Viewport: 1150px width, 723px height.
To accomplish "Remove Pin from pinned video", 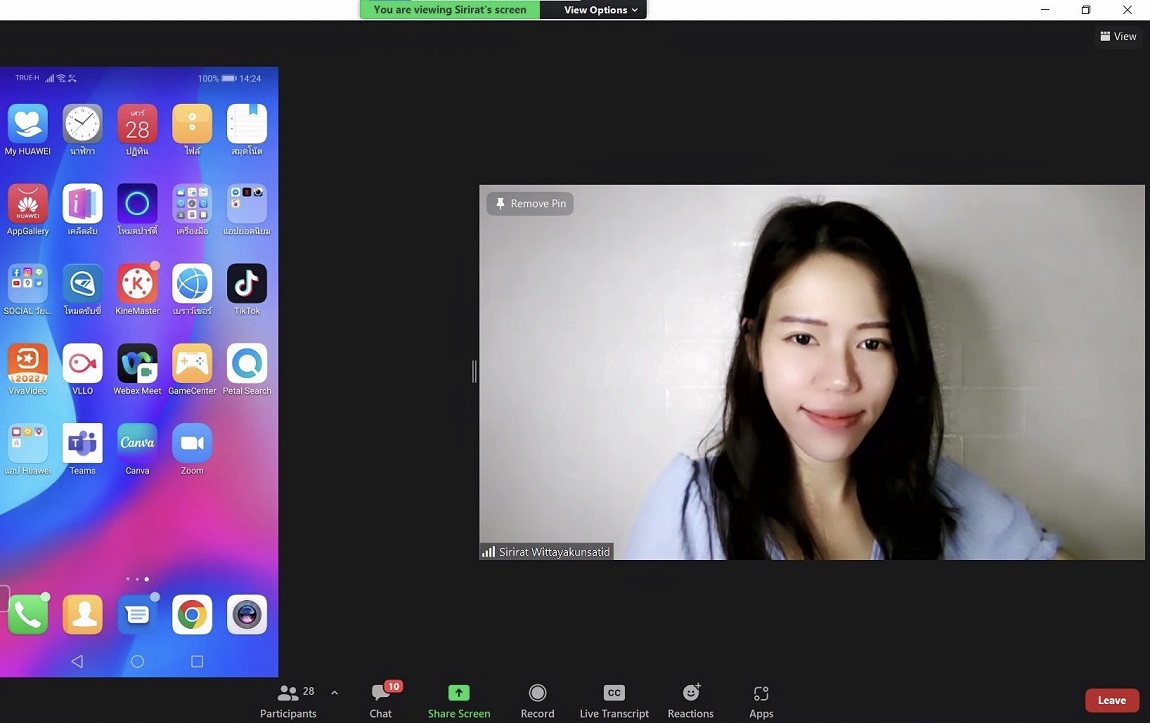I will 530,204.
